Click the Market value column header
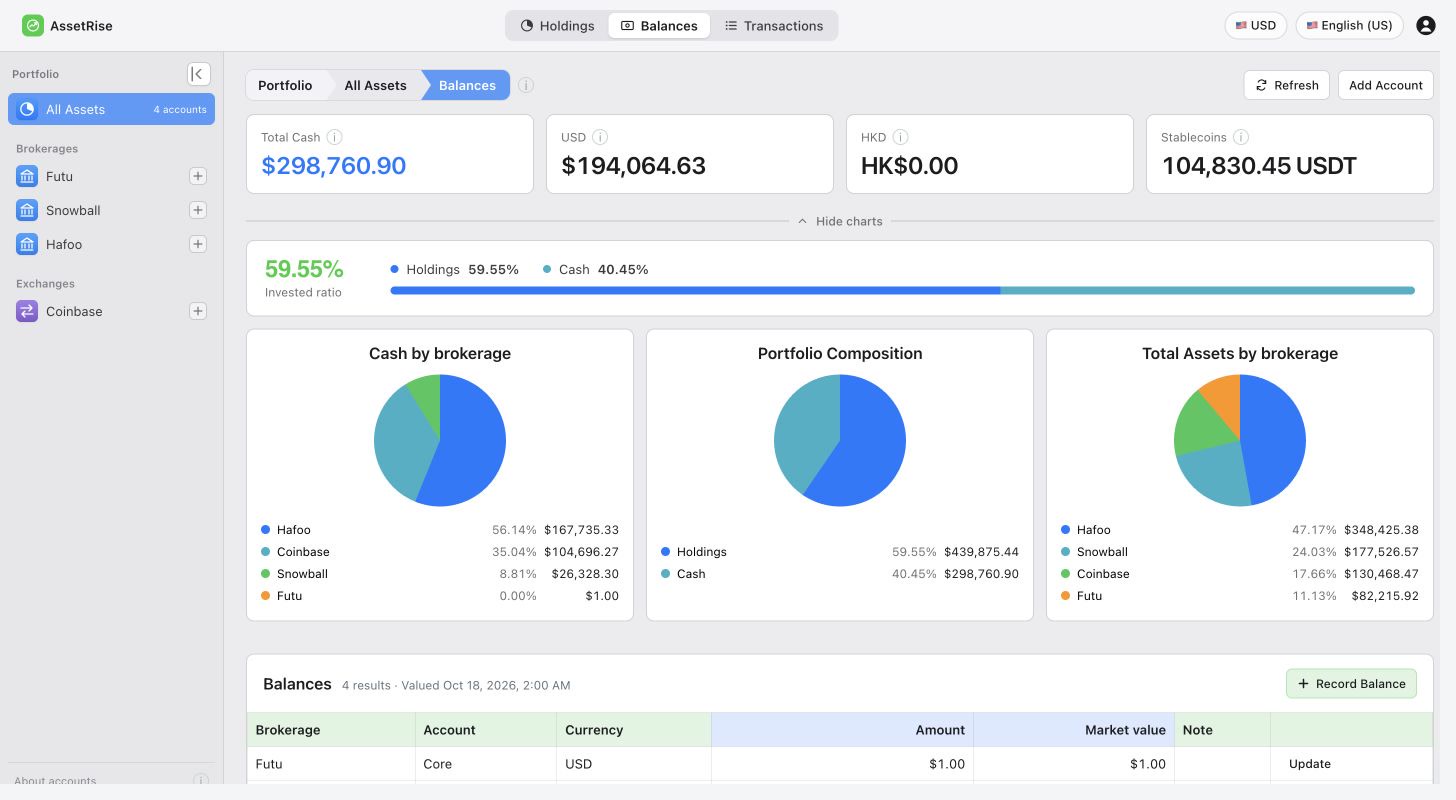Viewport: 1456px width, 800px height. point(1074,730)
